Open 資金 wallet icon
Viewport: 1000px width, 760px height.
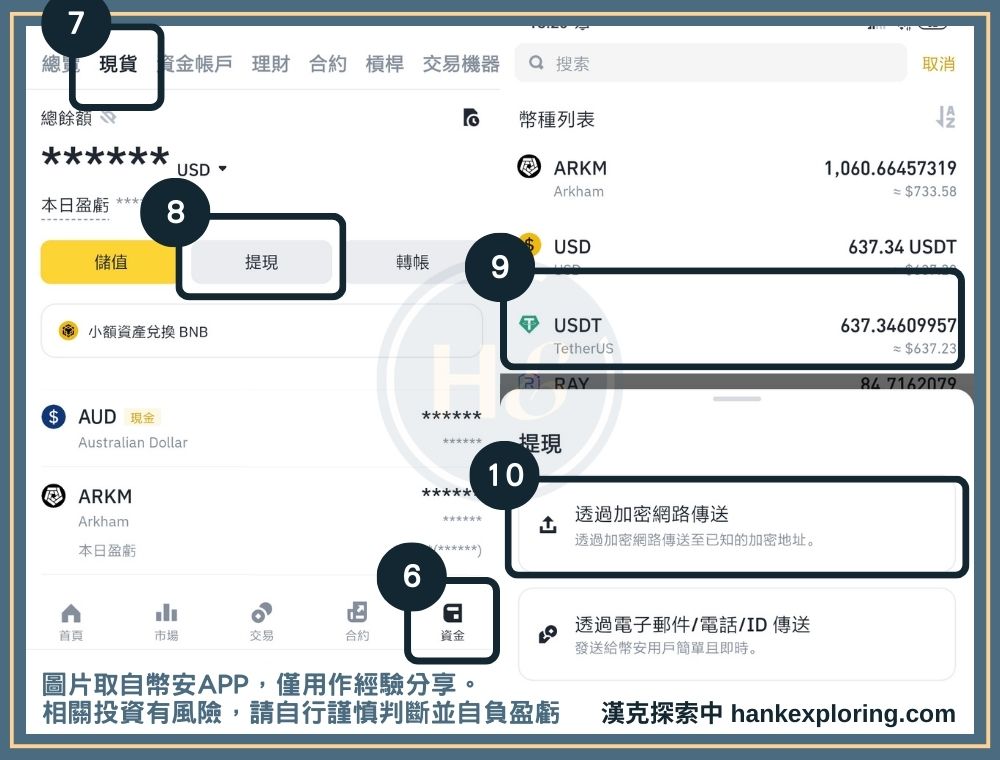pos(452,622)
